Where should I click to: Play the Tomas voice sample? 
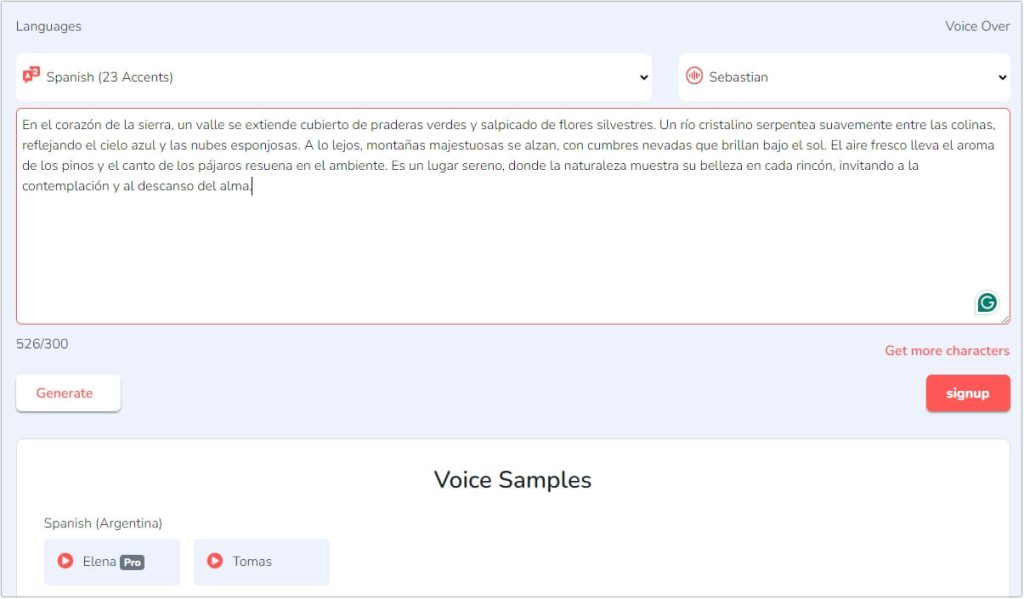214,561
